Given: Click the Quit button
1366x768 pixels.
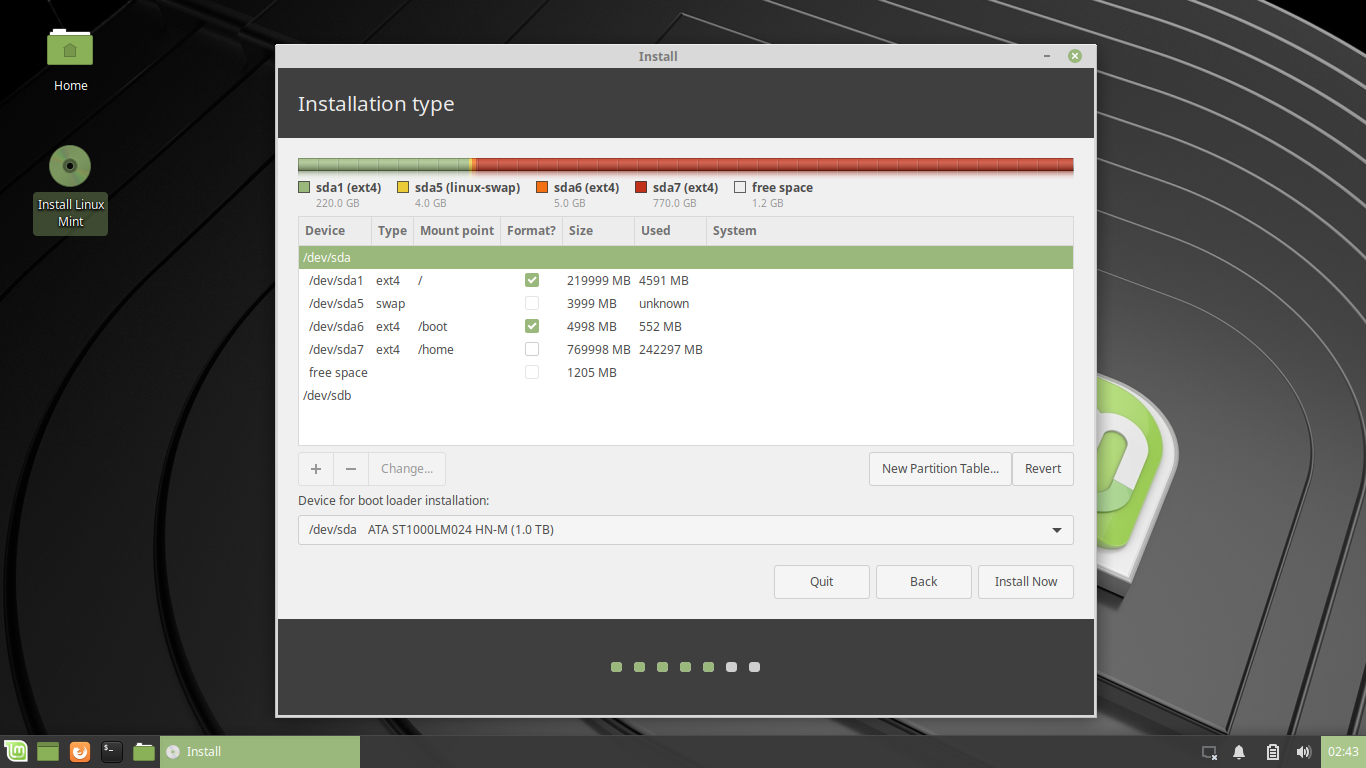Looking at the screenshot, I should tap(822, 582).
